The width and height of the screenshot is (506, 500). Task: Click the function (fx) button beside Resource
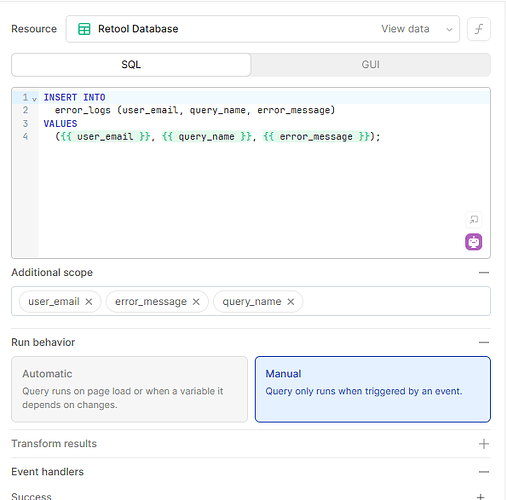[x=479, y=29]
